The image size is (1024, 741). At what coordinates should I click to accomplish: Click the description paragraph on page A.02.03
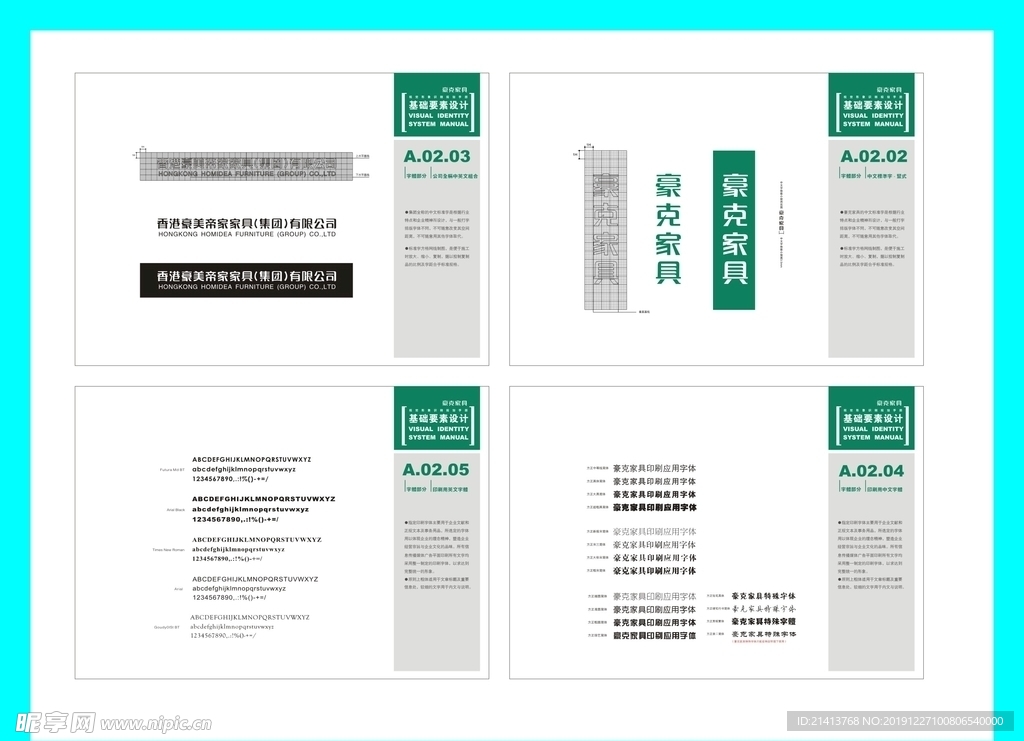pyautogui.click(x=437, y=238)
